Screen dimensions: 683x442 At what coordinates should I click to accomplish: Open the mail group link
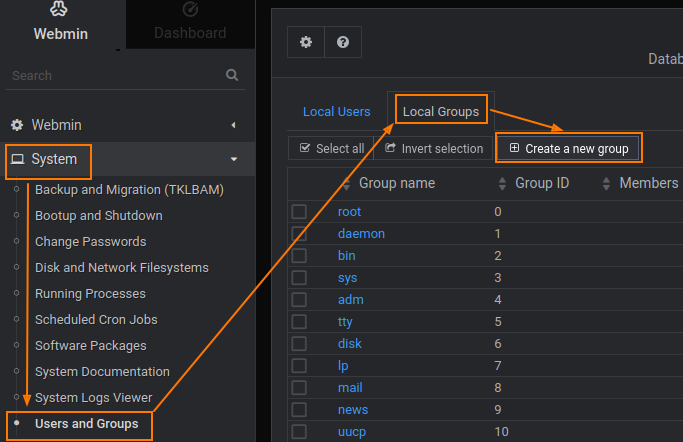(350, 388)
